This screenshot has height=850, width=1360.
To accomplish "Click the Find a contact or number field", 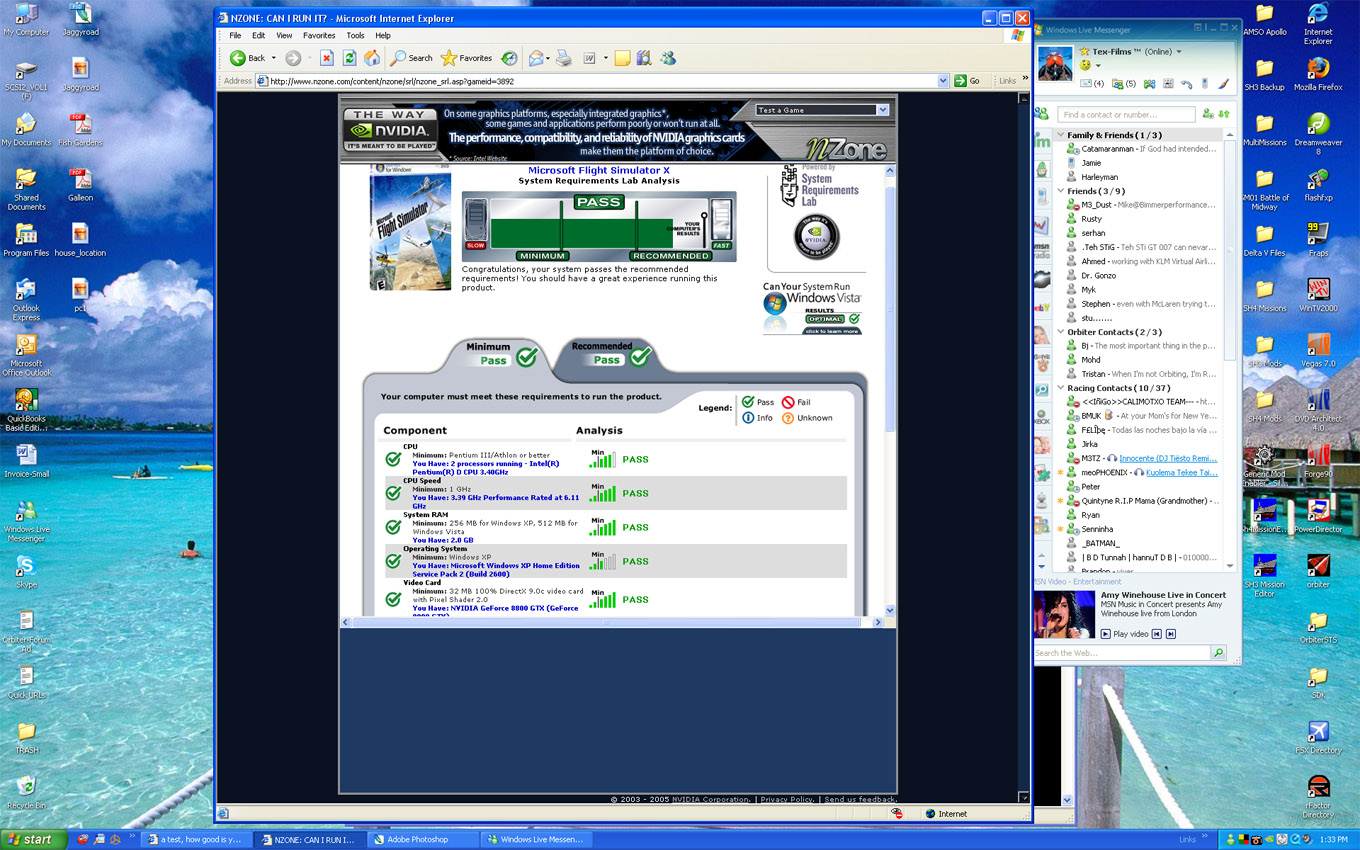I will point(1127,115).
